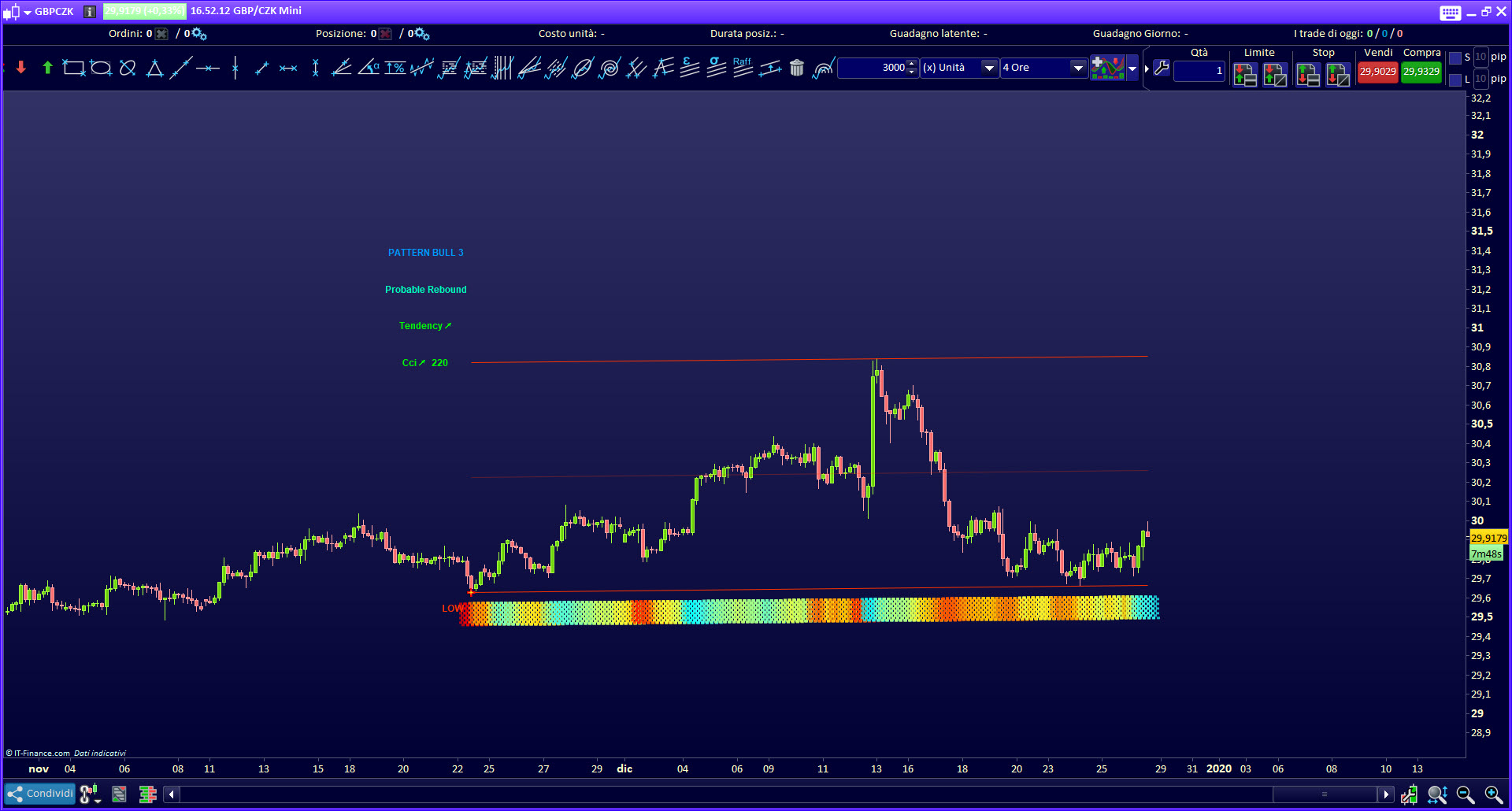Click the Compra price 29,9329 button

1421,72
